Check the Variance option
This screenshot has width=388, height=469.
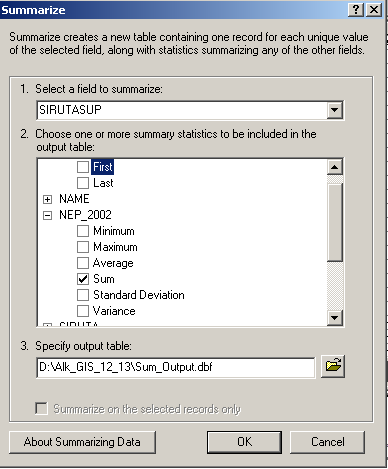click(x=83, y=311)
